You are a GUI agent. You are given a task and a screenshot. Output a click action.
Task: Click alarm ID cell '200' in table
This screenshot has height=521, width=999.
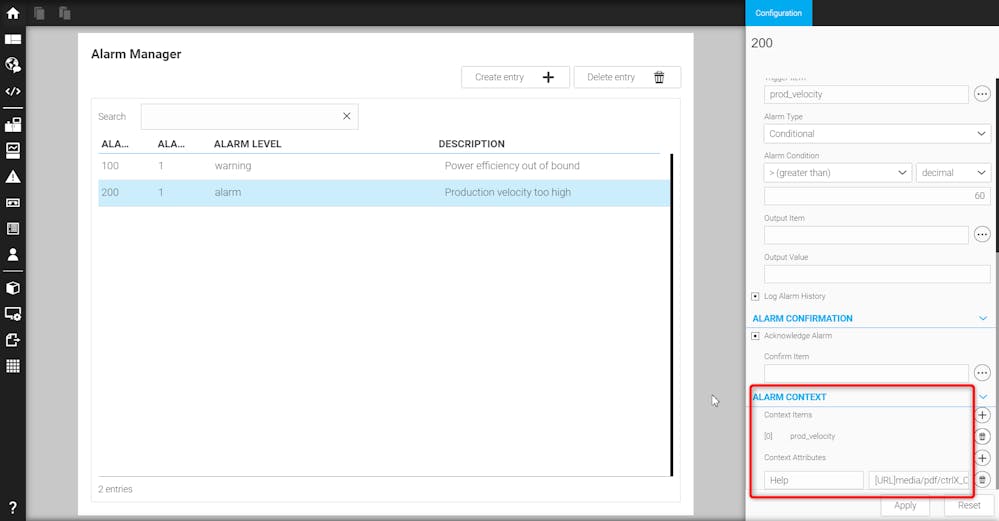[x=110, y=192]
